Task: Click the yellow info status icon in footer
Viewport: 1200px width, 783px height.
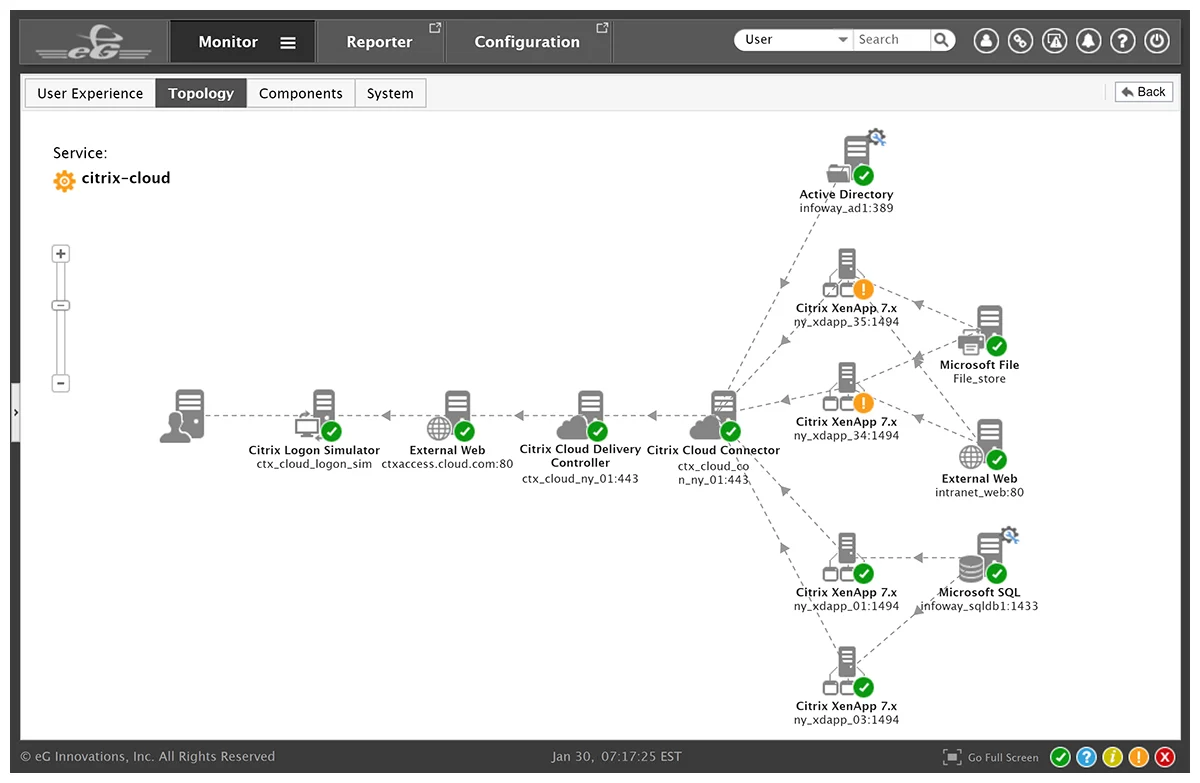Action: coord(1113,757)
